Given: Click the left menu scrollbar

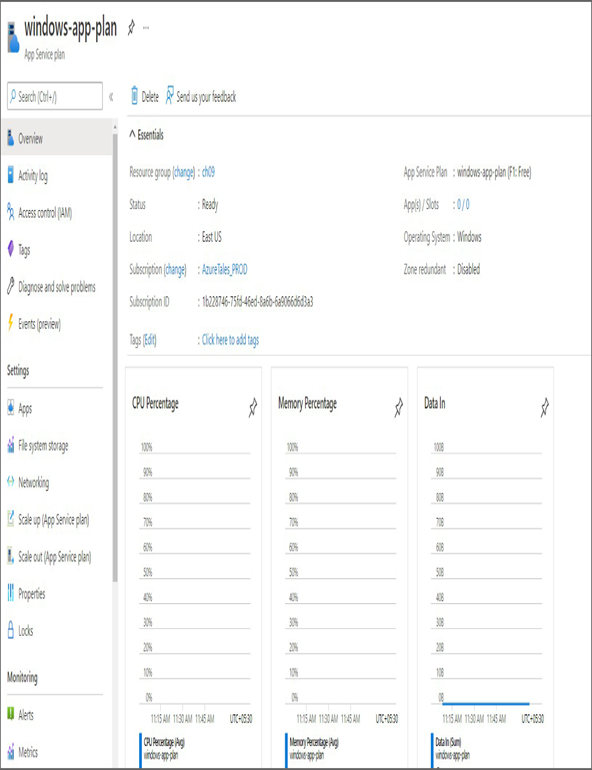Looking at the screenshot, I should (115, 358).
